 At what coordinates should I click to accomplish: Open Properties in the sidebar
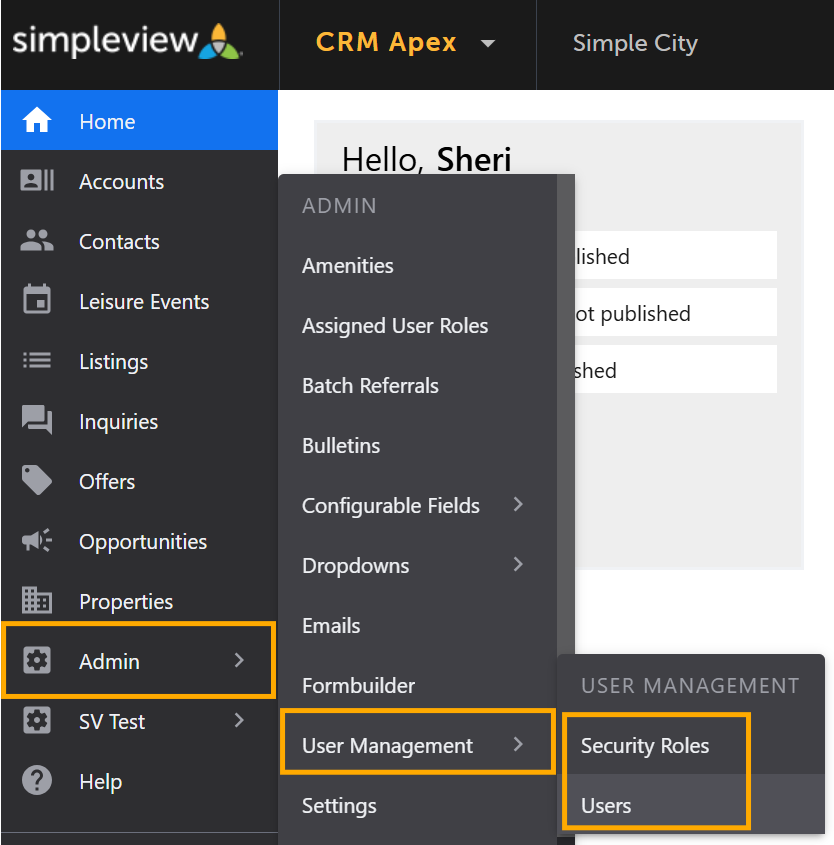[x=139, y=600]
